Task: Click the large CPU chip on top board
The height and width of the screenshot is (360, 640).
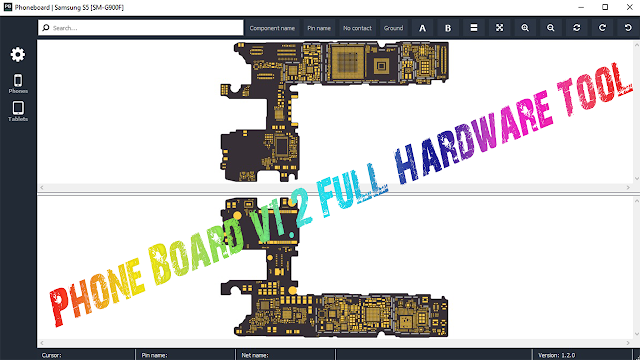Action: coord(347,62)
